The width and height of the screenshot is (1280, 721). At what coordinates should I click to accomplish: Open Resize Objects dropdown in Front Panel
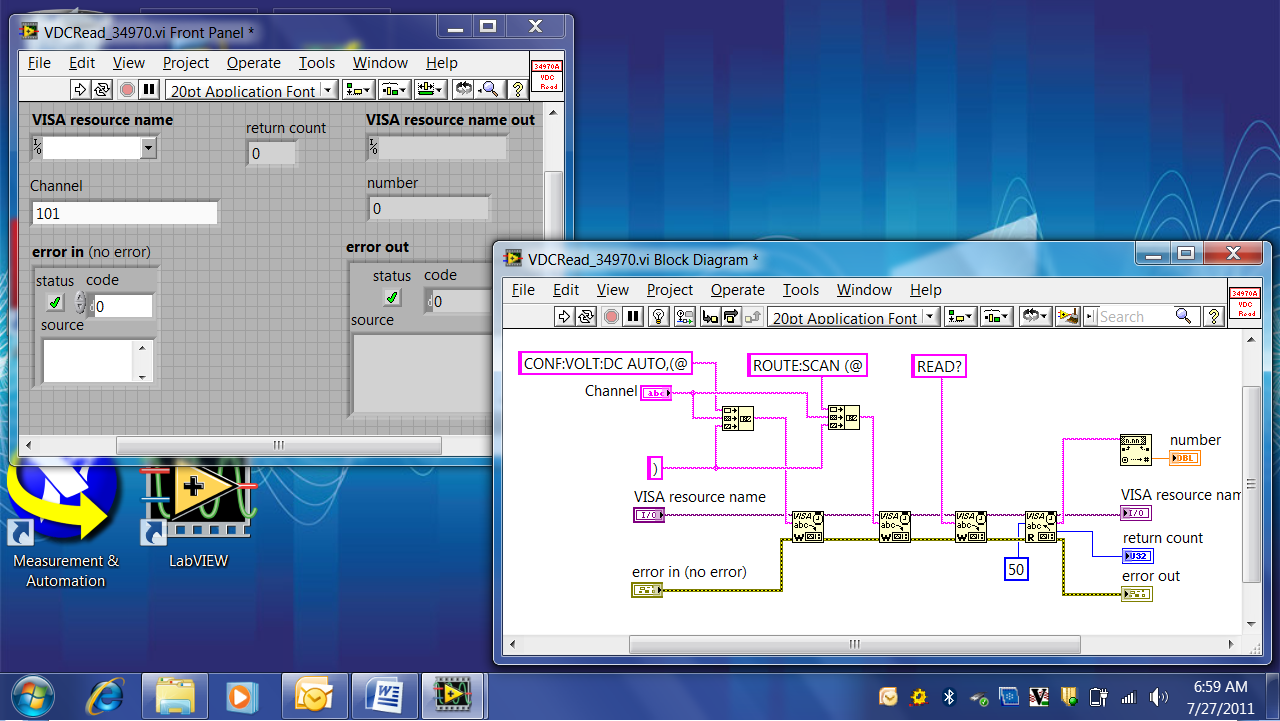click(x=430, y=89)
